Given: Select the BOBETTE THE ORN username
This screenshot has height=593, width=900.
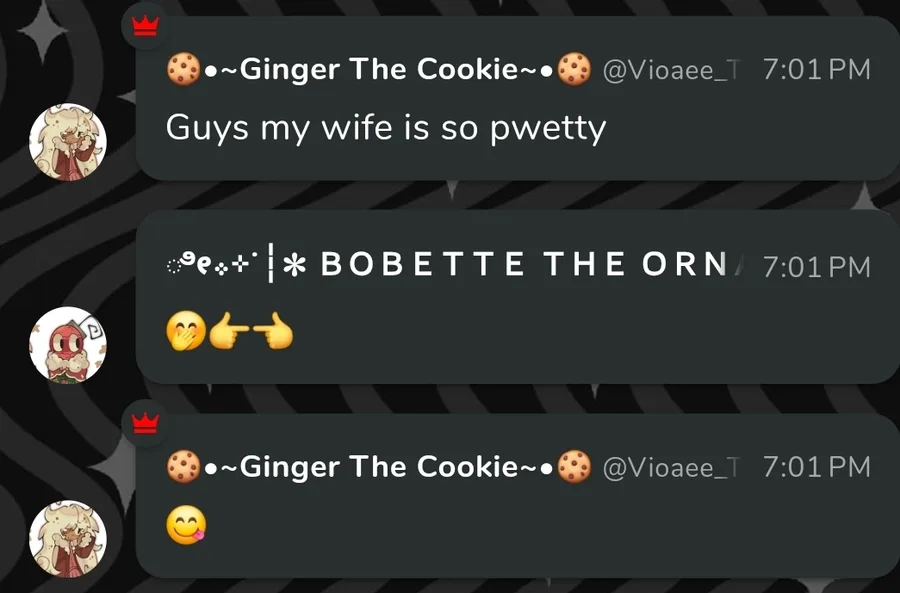Looking at the screenshot, I should 522,265.
